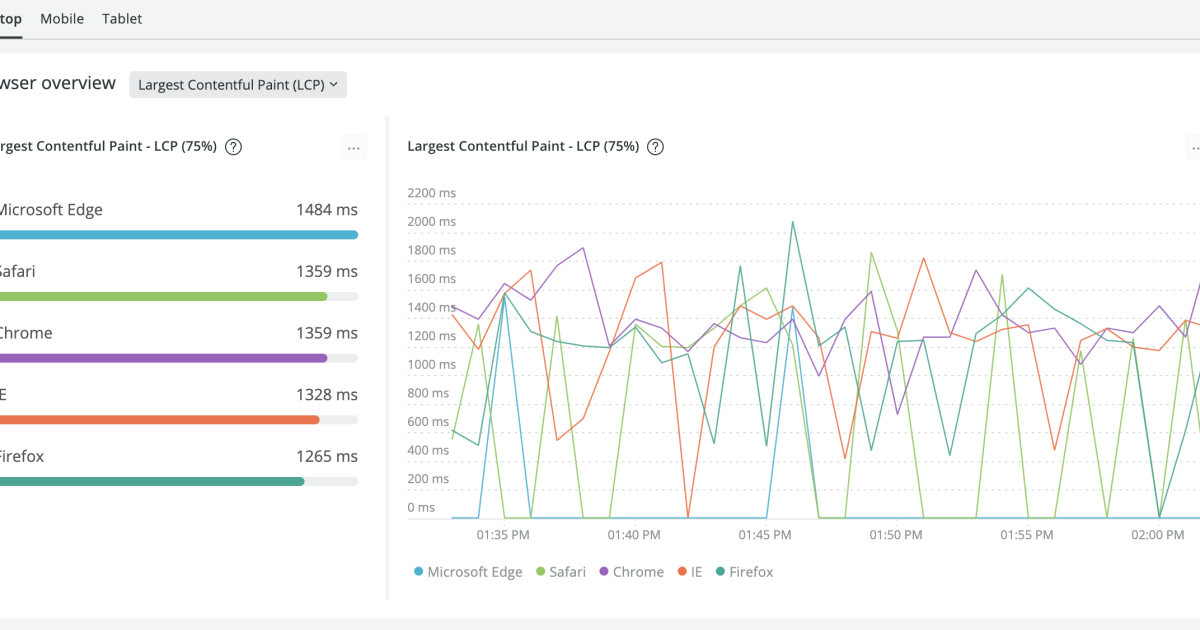1200x630 pixels.
Task: Click the Safari progress bar
Action: [x=165, y=296]
